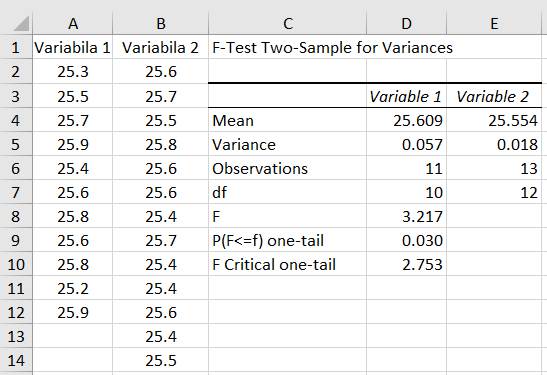Select column A header
The height and width of the screenshot is (375, 547).
(x=73, y=24)
